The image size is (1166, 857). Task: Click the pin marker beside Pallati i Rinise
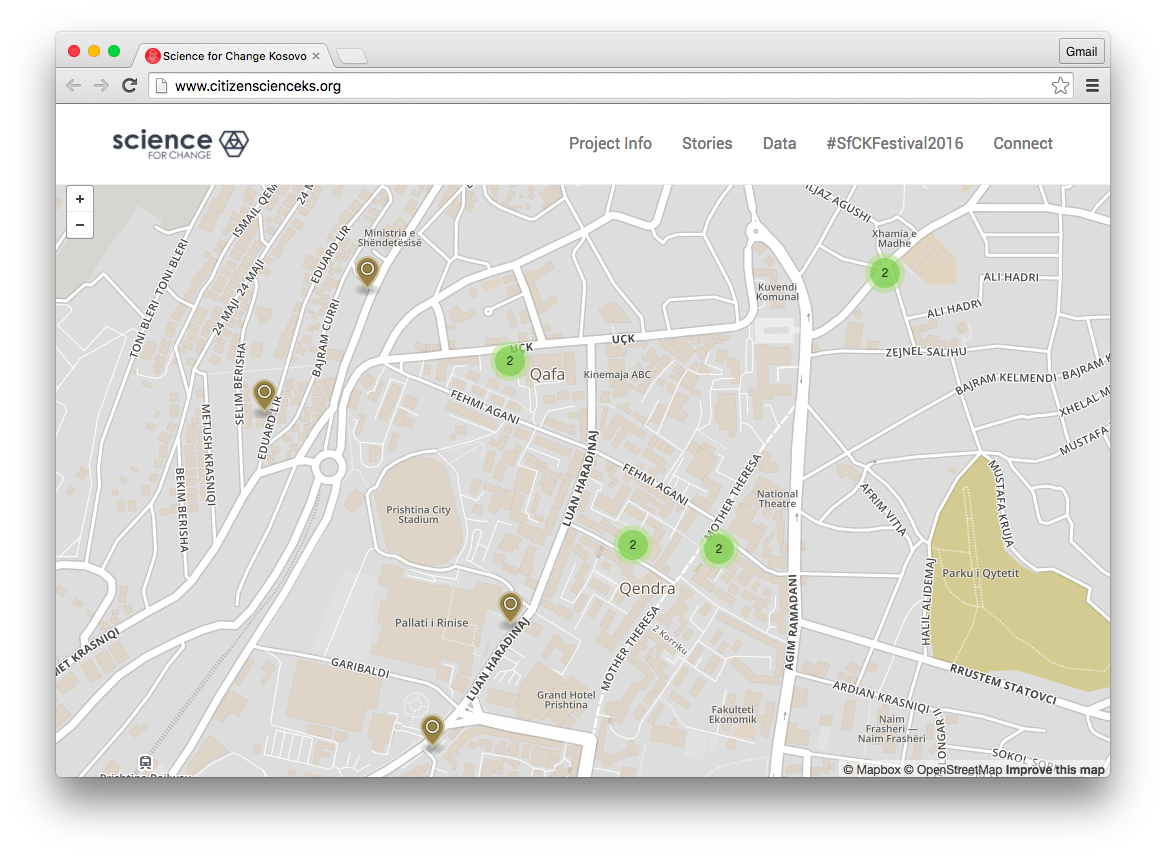510,607
